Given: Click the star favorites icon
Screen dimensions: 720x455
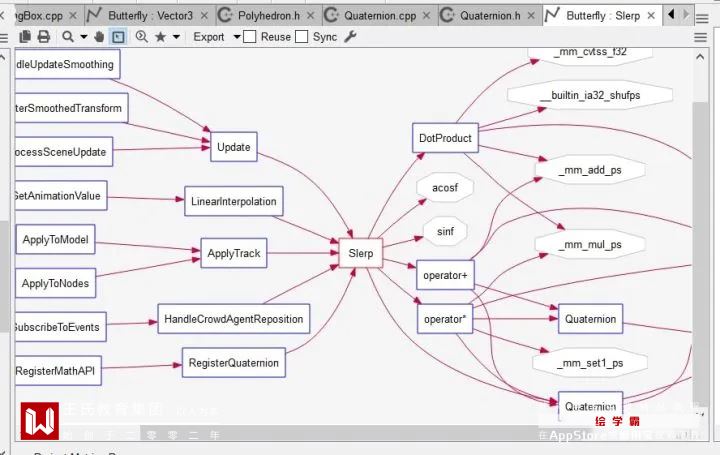Looking at the screenshot, I should click(x=160, y=37).
